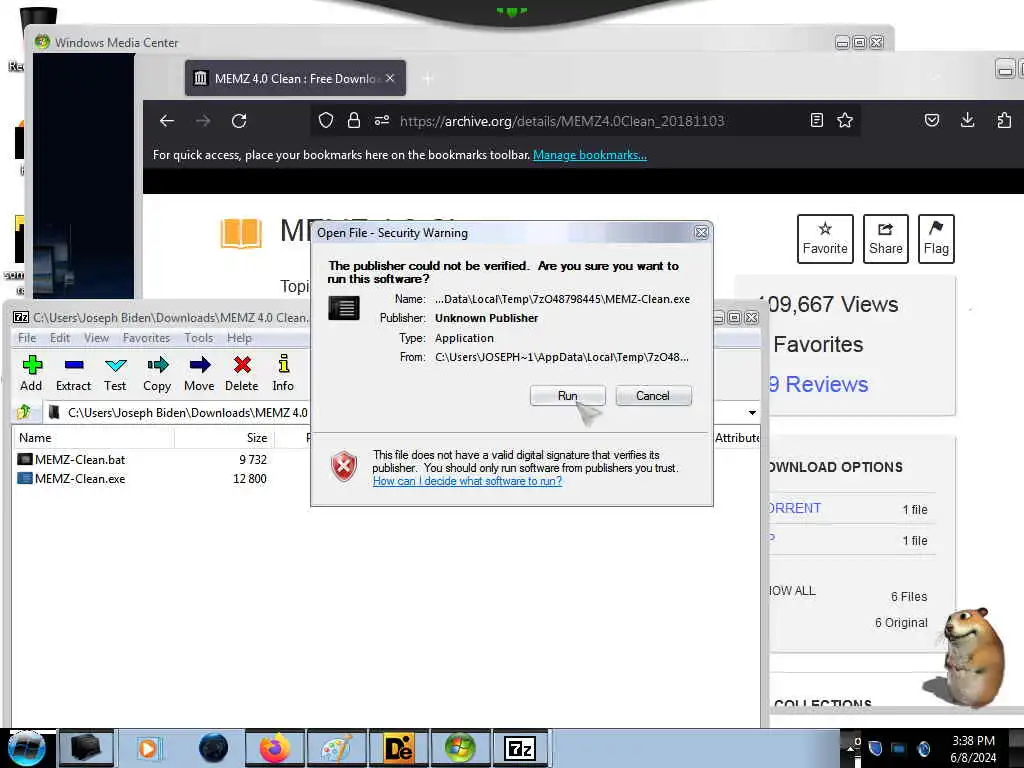Image resolution: width=1024 pixels, height=768 pixels.
Task: Click the 7-Zip taskbar icon
Action: [519, 748]
